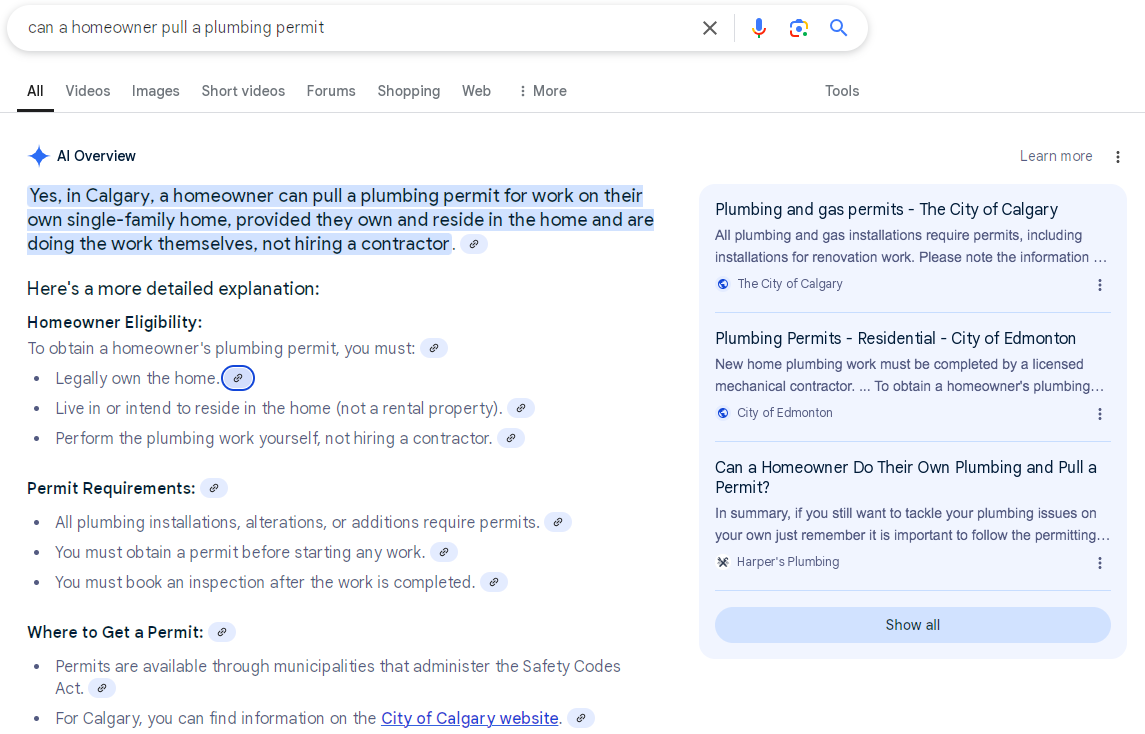This screenshot has width=1145, height=734.
Task: Follow the City of Calgary website link
Action: (470, 718)
